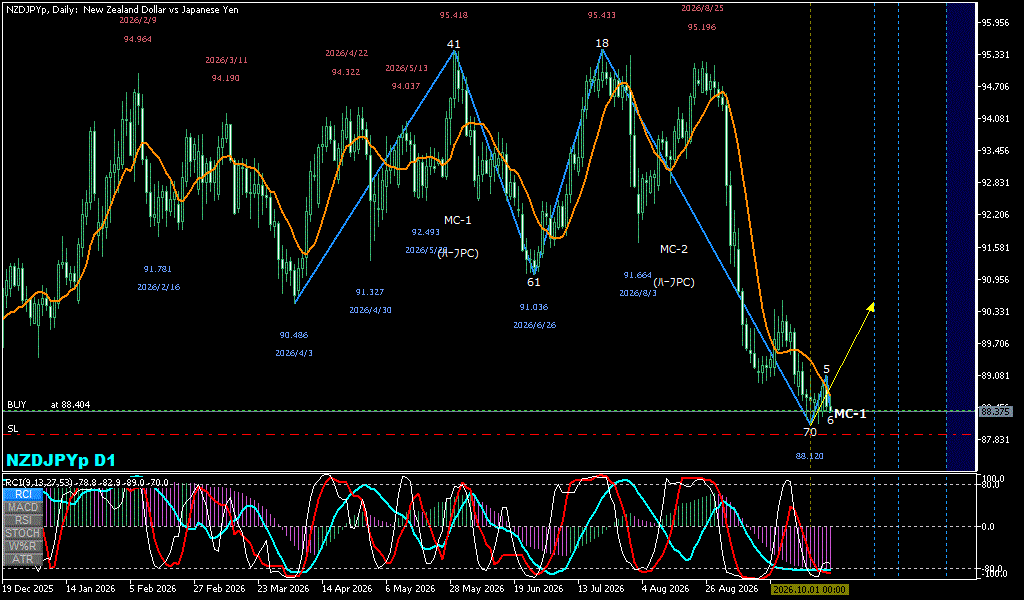Click the 13 Jul 2026 axis date
Screen dimensions: 1024x600
(601, 589)
